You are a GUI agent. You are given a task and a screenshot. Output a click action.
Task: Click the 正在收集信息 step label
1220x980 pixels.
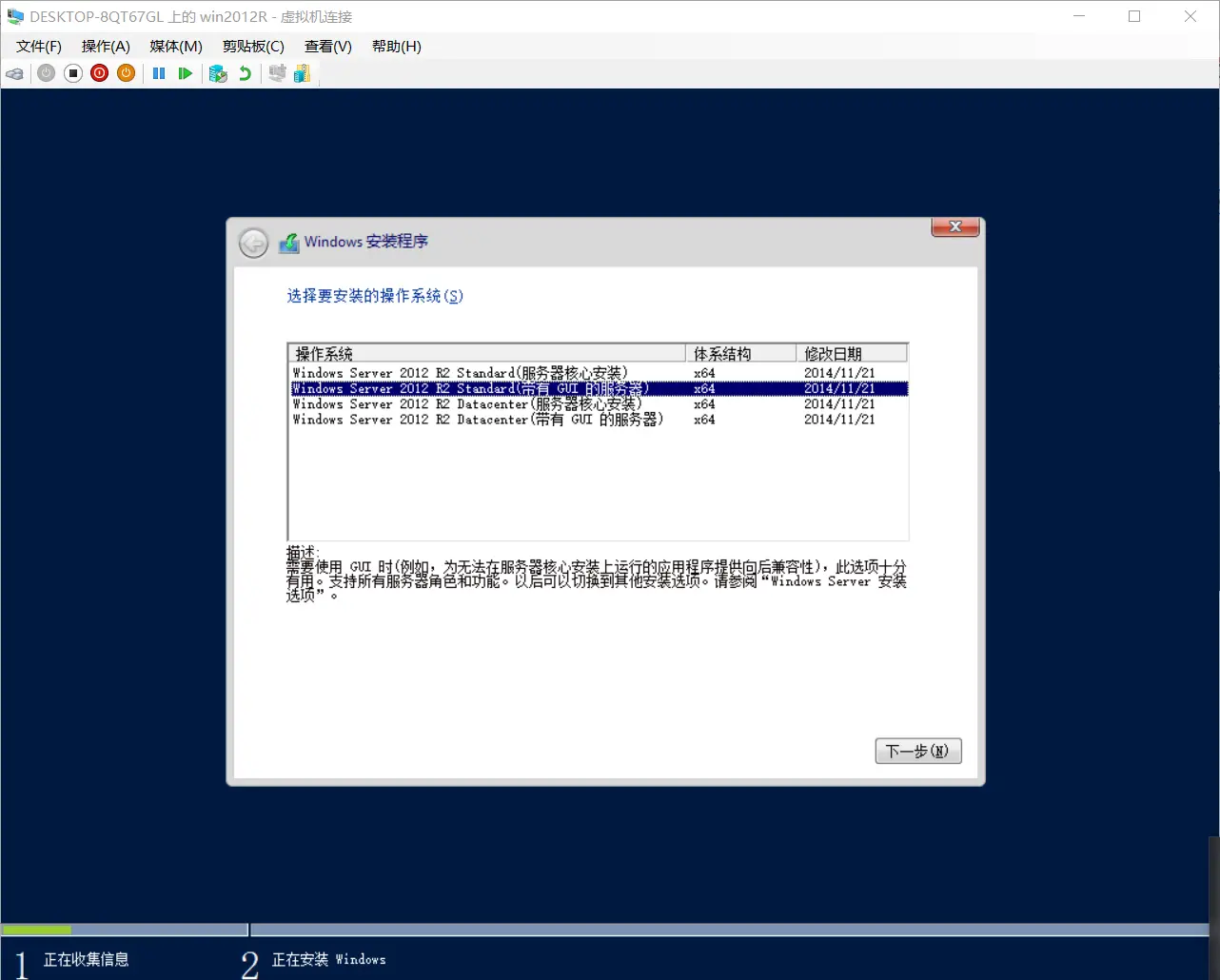86,959
